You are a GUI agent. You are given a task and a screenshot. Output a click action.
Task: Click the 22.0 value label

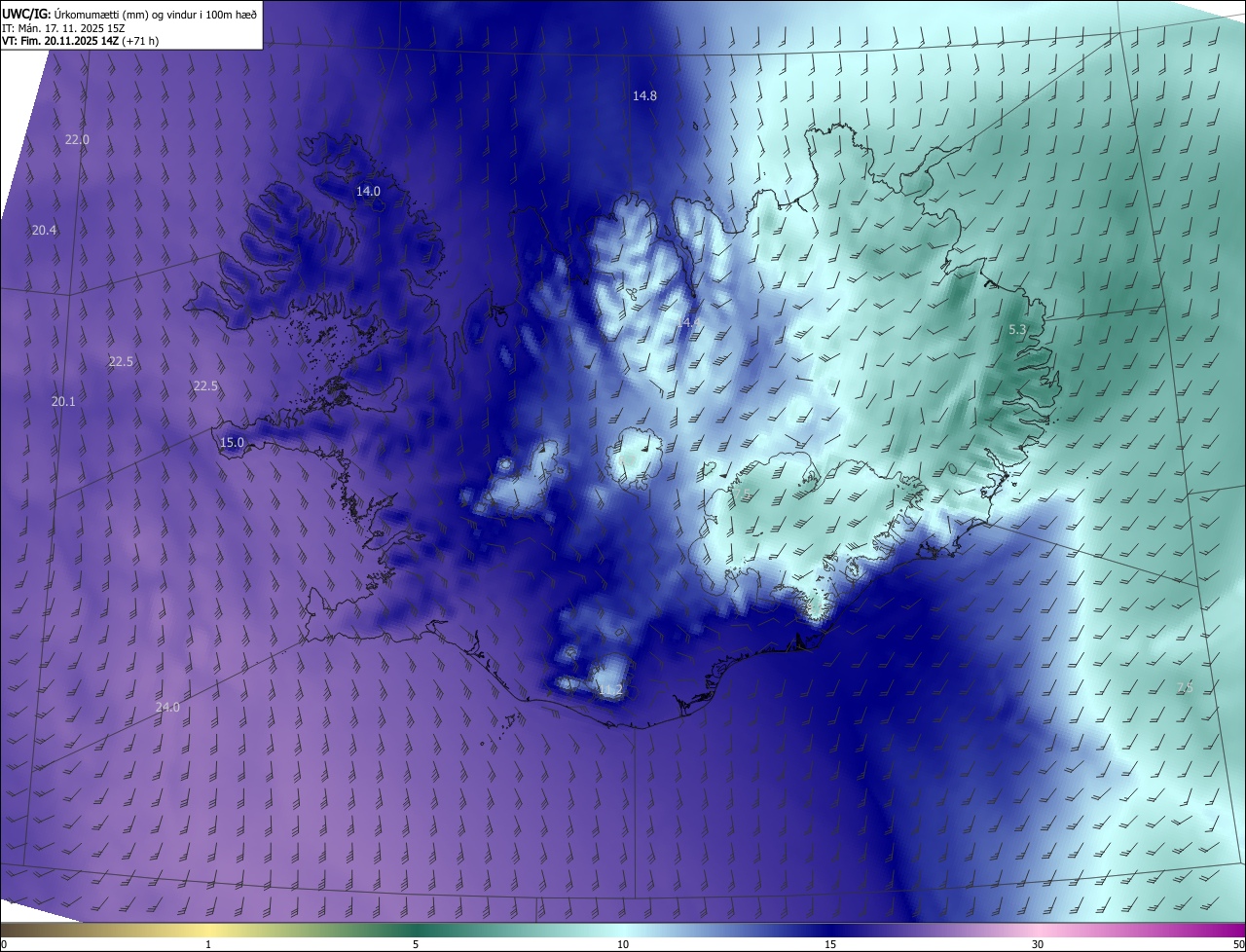click(77, 139)
